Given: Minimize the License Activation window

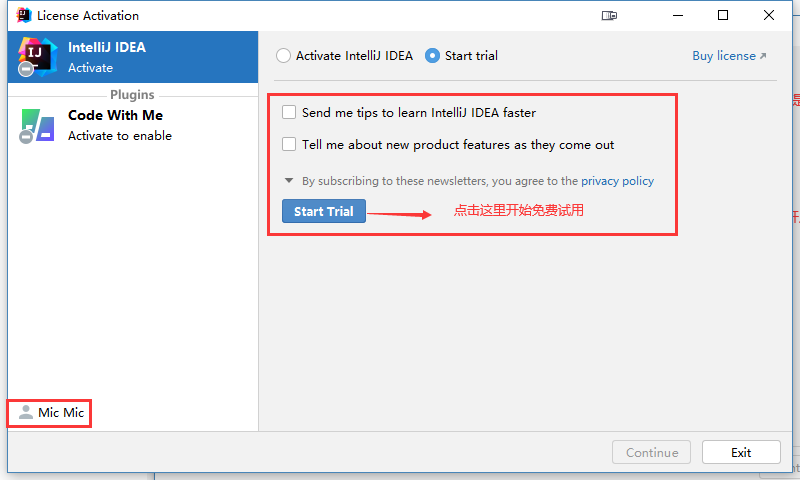Looking at the screenshot, I should pos(677,15).
